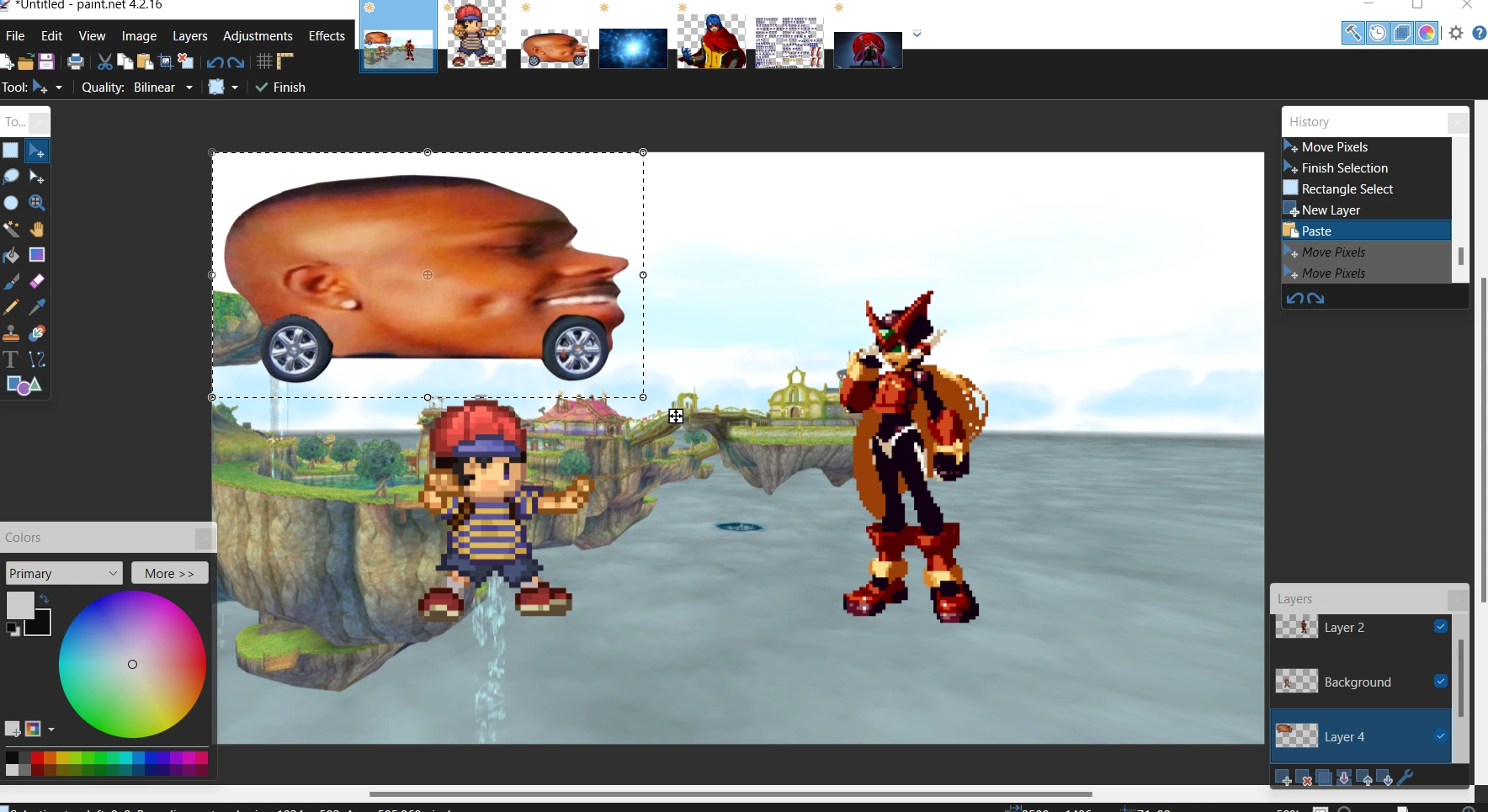The width and height of the screenshot is (1488, 812).
Task: Select the Magic Wand tool
Action: click(x=11, y=229)
